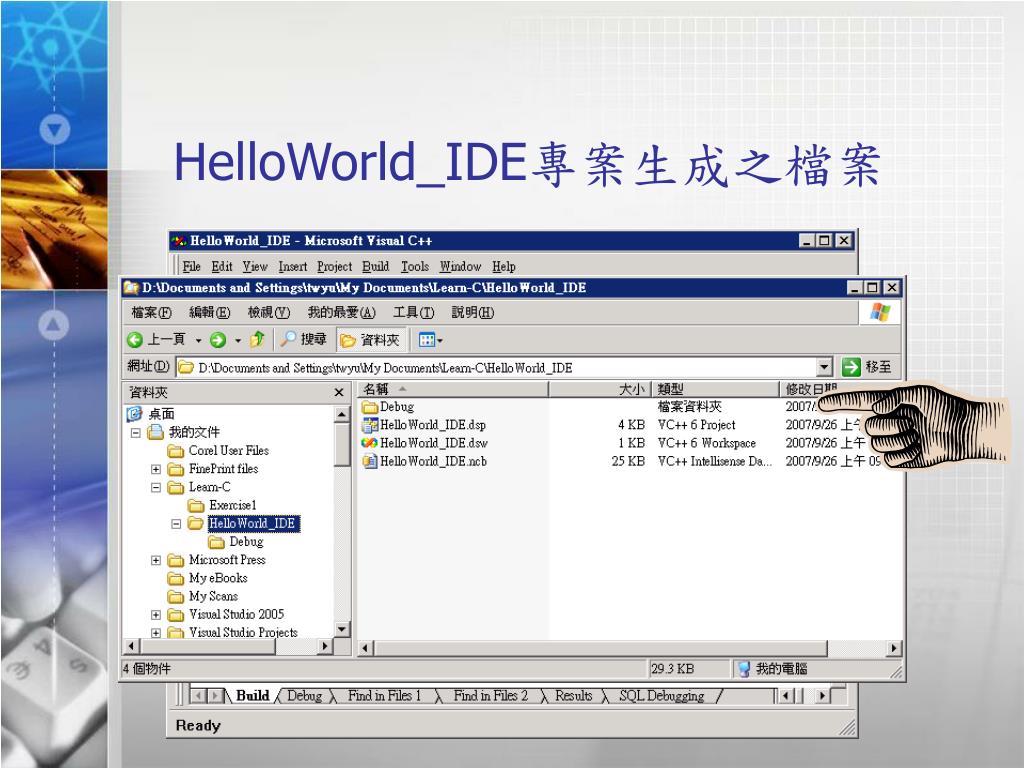Sort by the 類型 column header
The width and height of the screenshot is (1024, 768).
click(716, 389)
